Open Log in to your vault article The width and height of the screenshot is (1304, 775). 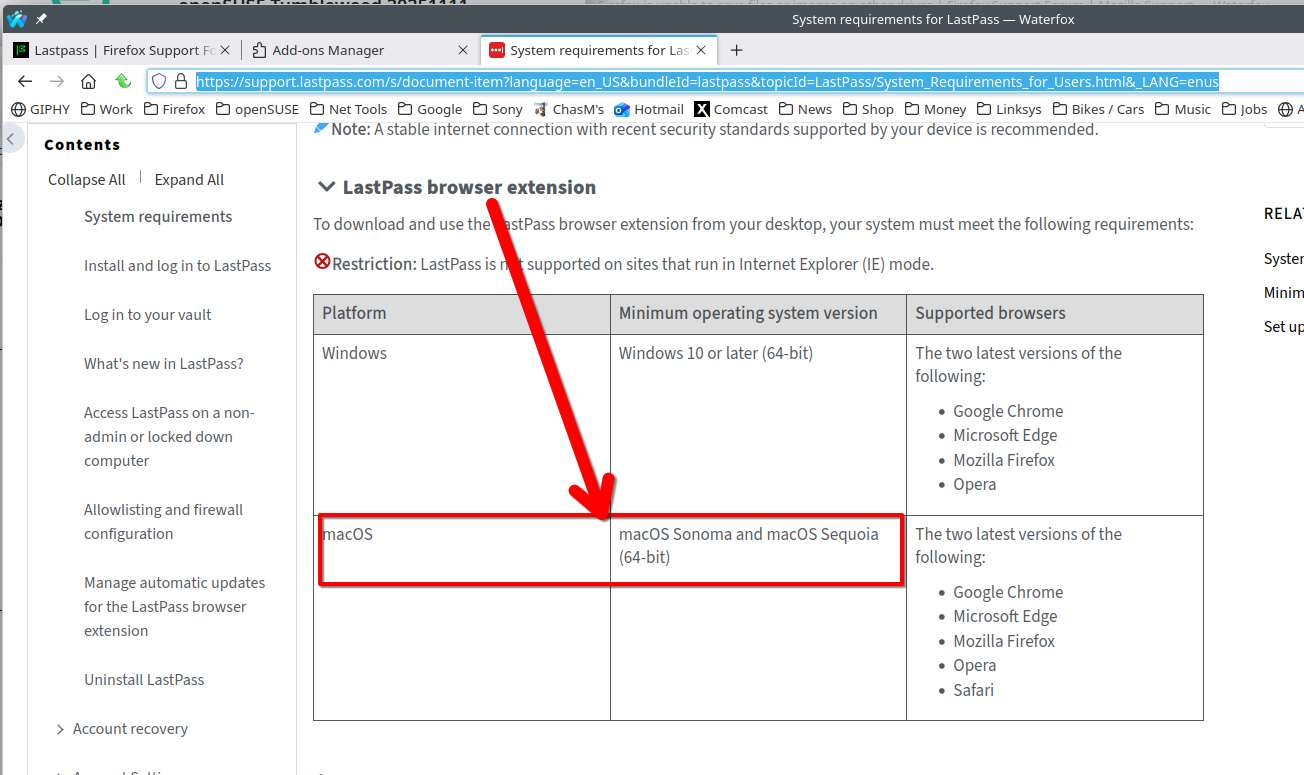148,315
